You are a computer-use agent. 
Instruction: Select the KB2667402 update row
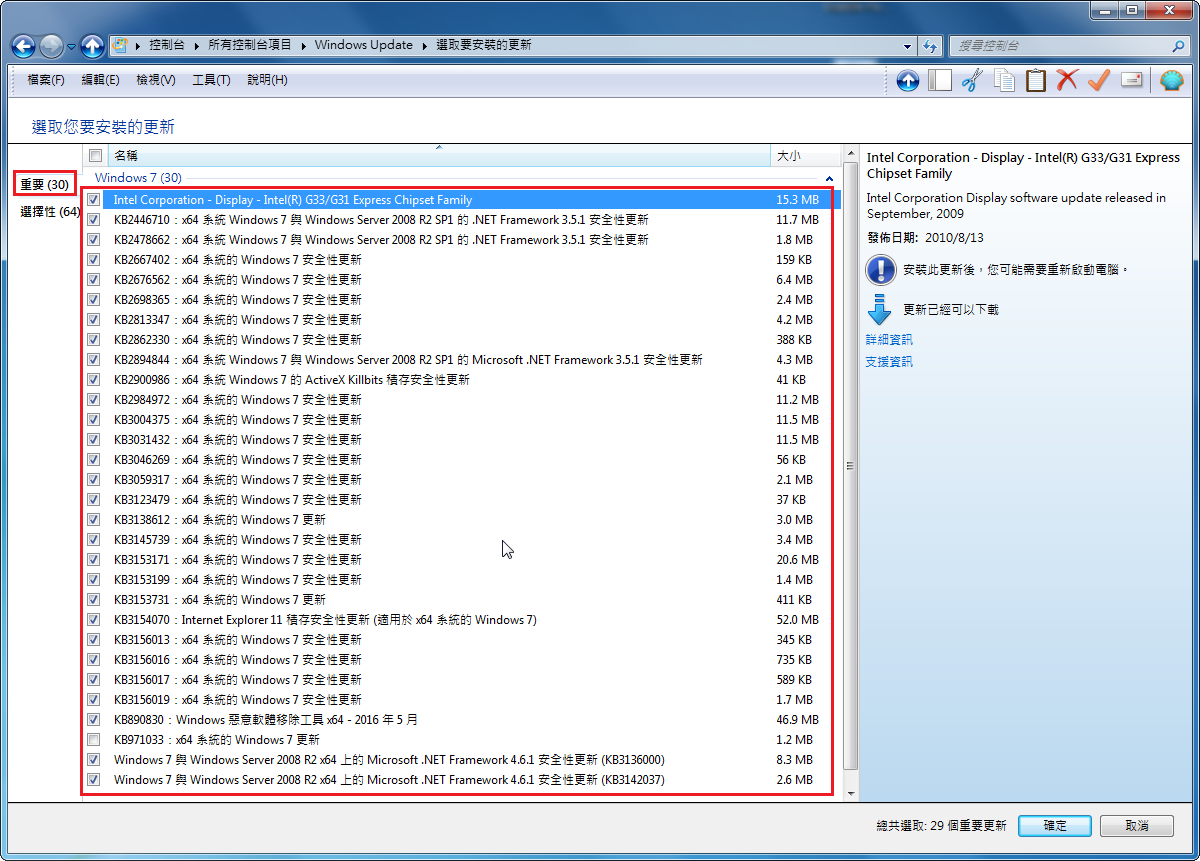[x=462, y=260]
